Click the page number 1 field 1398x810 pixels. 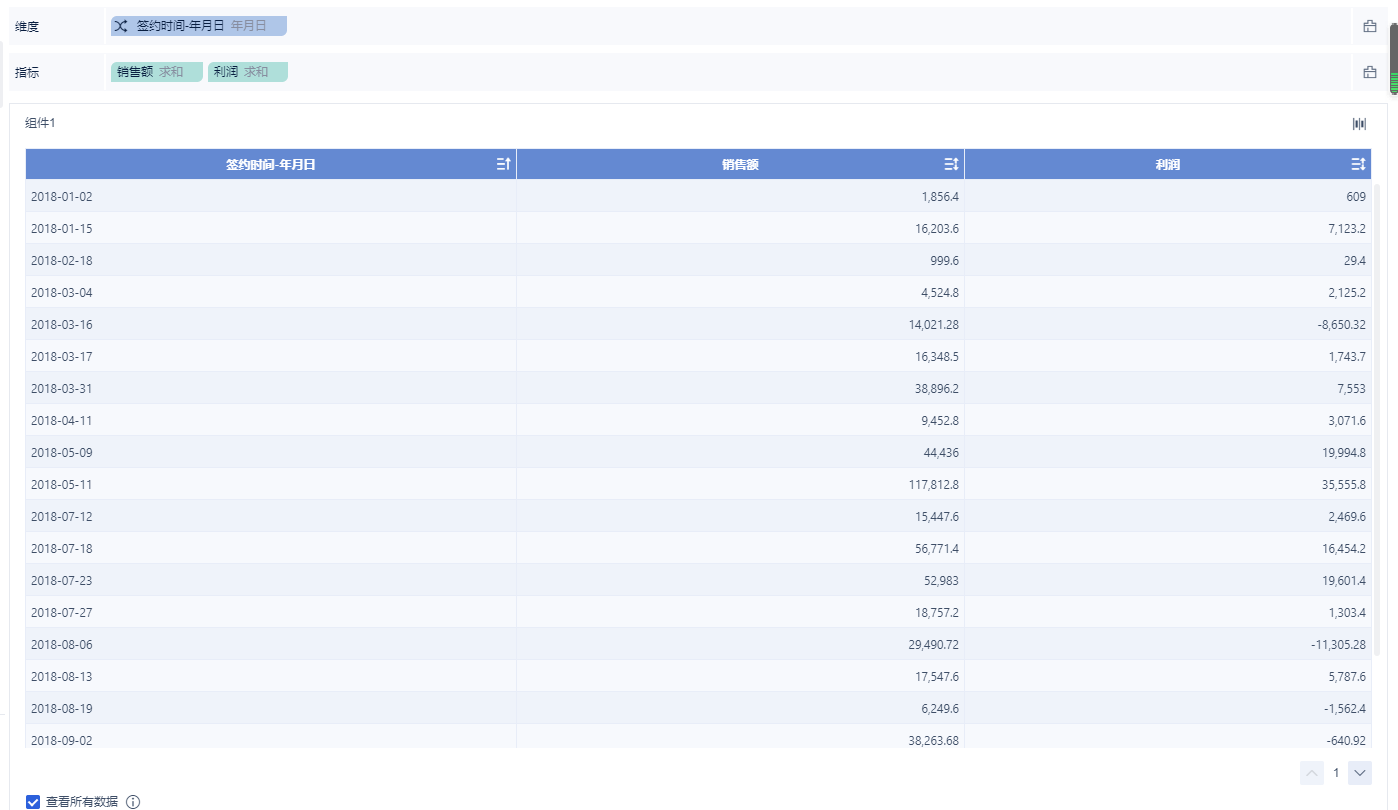pyautogui.click(x=1336, y=773)
